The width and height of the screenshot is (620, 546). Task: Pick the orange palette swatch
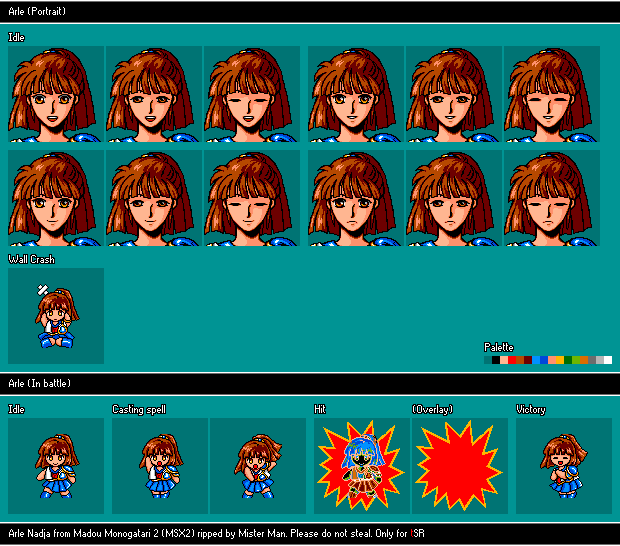[x=584, y=360]
